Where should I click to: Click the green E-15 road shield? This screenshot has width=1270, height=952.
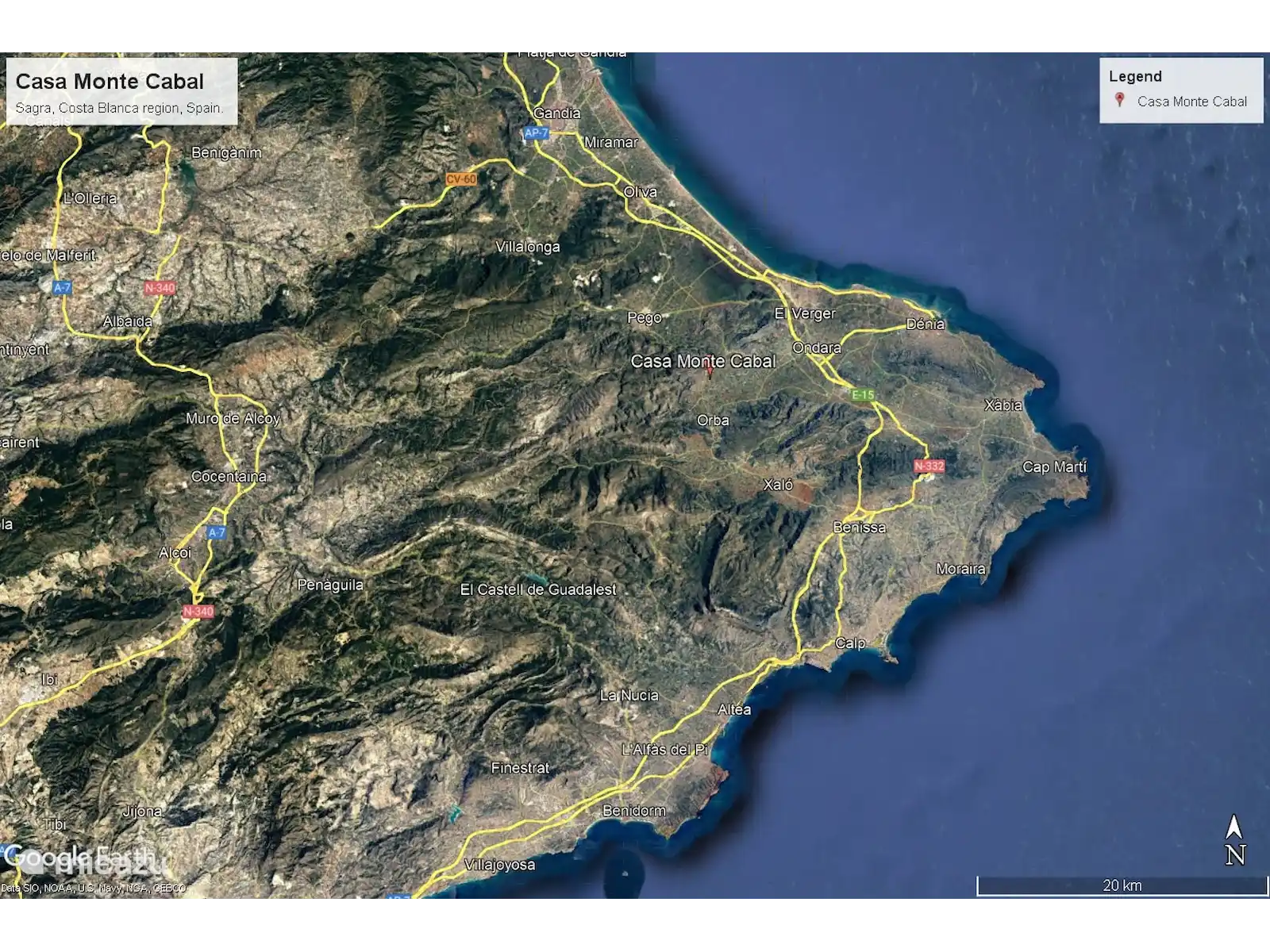click(x=862, y=394)
